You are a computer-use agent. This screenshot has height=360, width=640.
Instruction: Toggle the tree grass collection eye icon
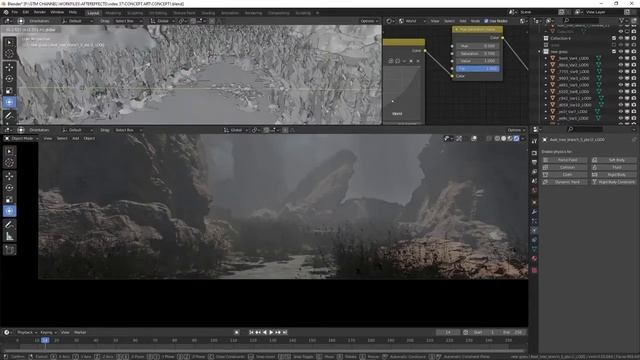621,51
